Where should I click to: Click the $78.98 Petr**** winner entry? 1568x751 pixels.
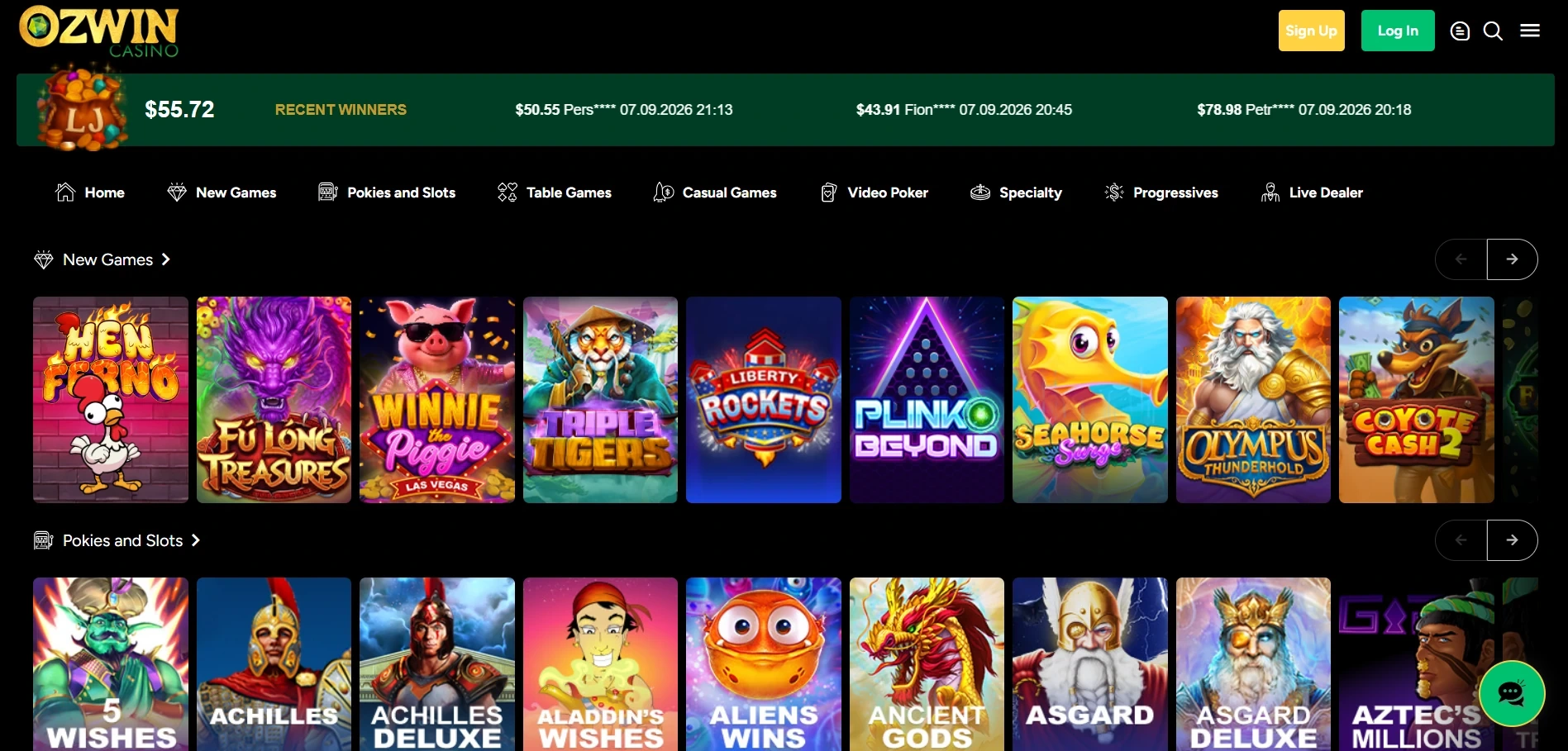coord(1304,109)
